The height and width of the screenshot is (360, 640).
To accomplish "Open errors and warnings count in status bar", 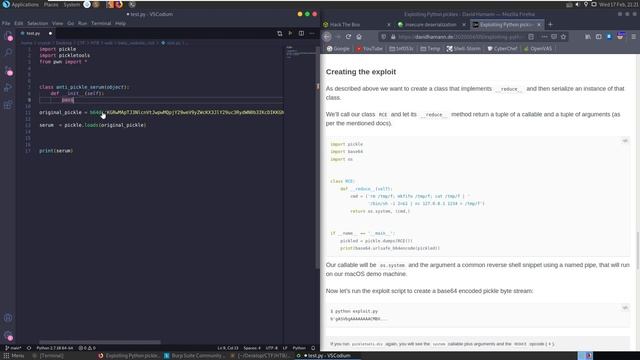I will coord(87,348).
